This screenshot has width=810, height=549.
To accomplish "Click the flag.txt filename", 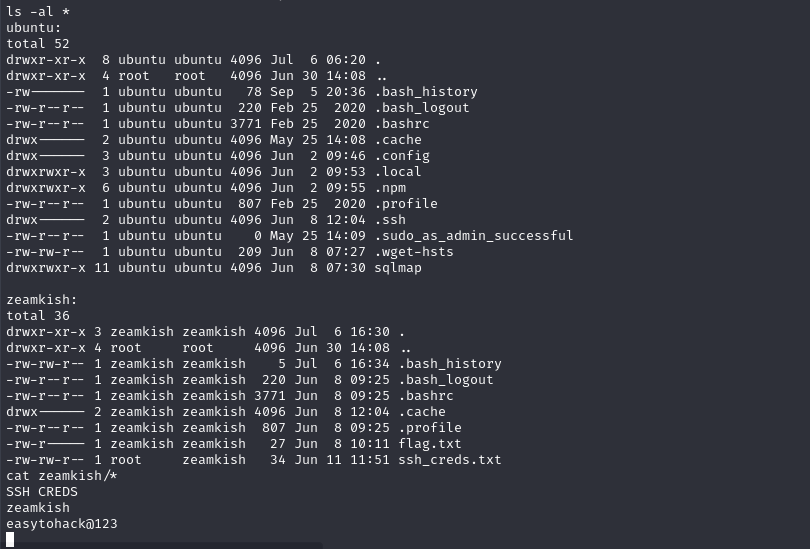I will [x=430, y=444].
